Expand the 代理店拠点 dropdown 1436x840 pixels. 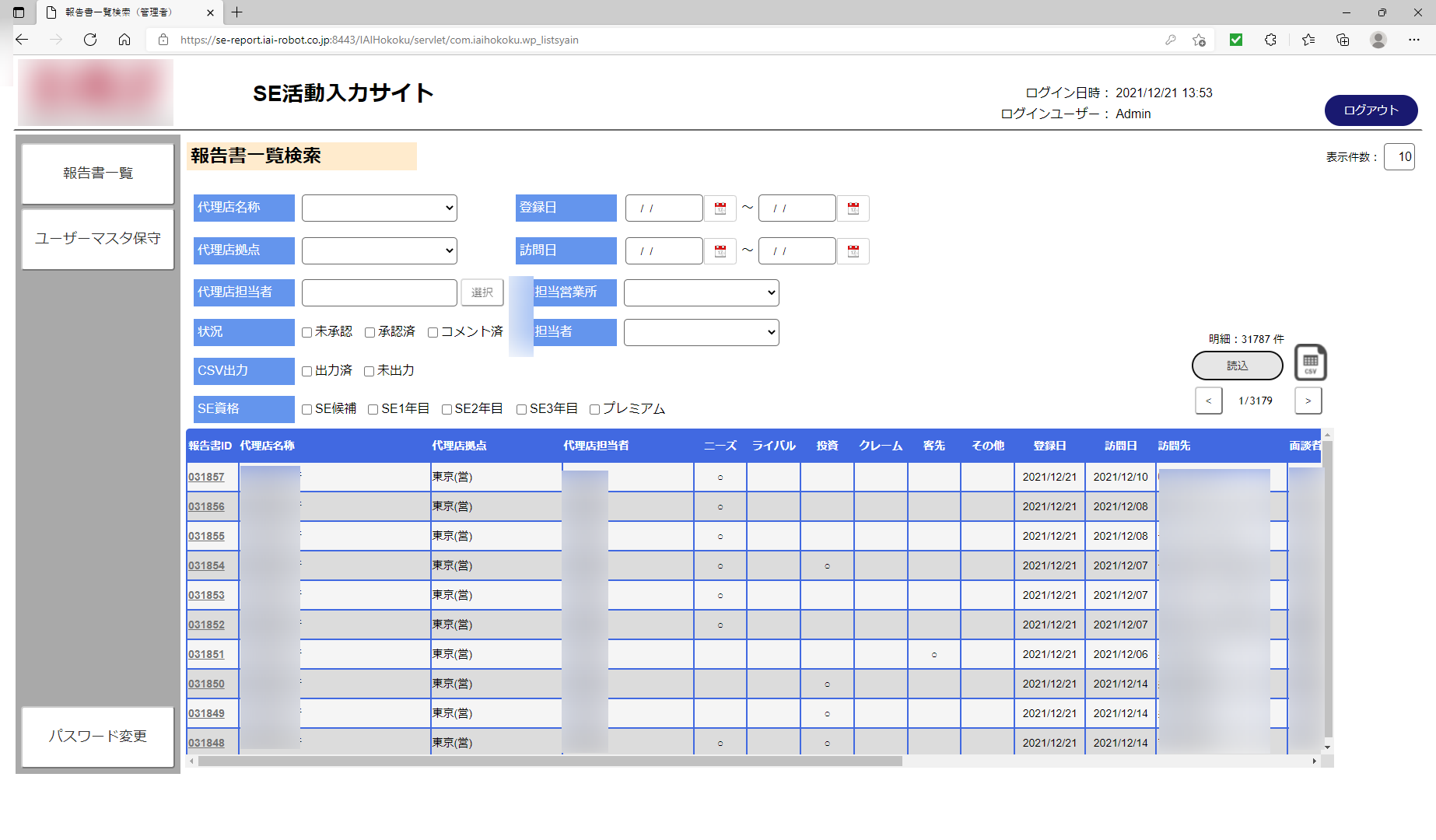point(379,250)
